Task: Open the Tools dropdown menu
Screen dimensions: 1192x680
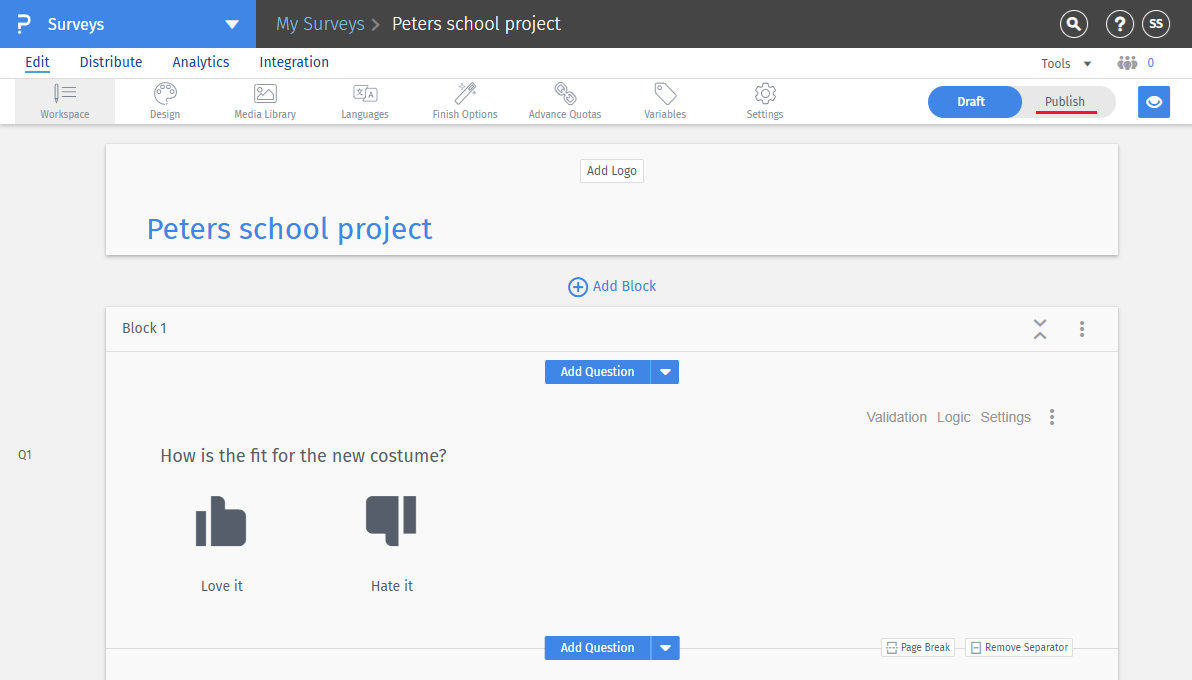Action: coord(1067,63)
